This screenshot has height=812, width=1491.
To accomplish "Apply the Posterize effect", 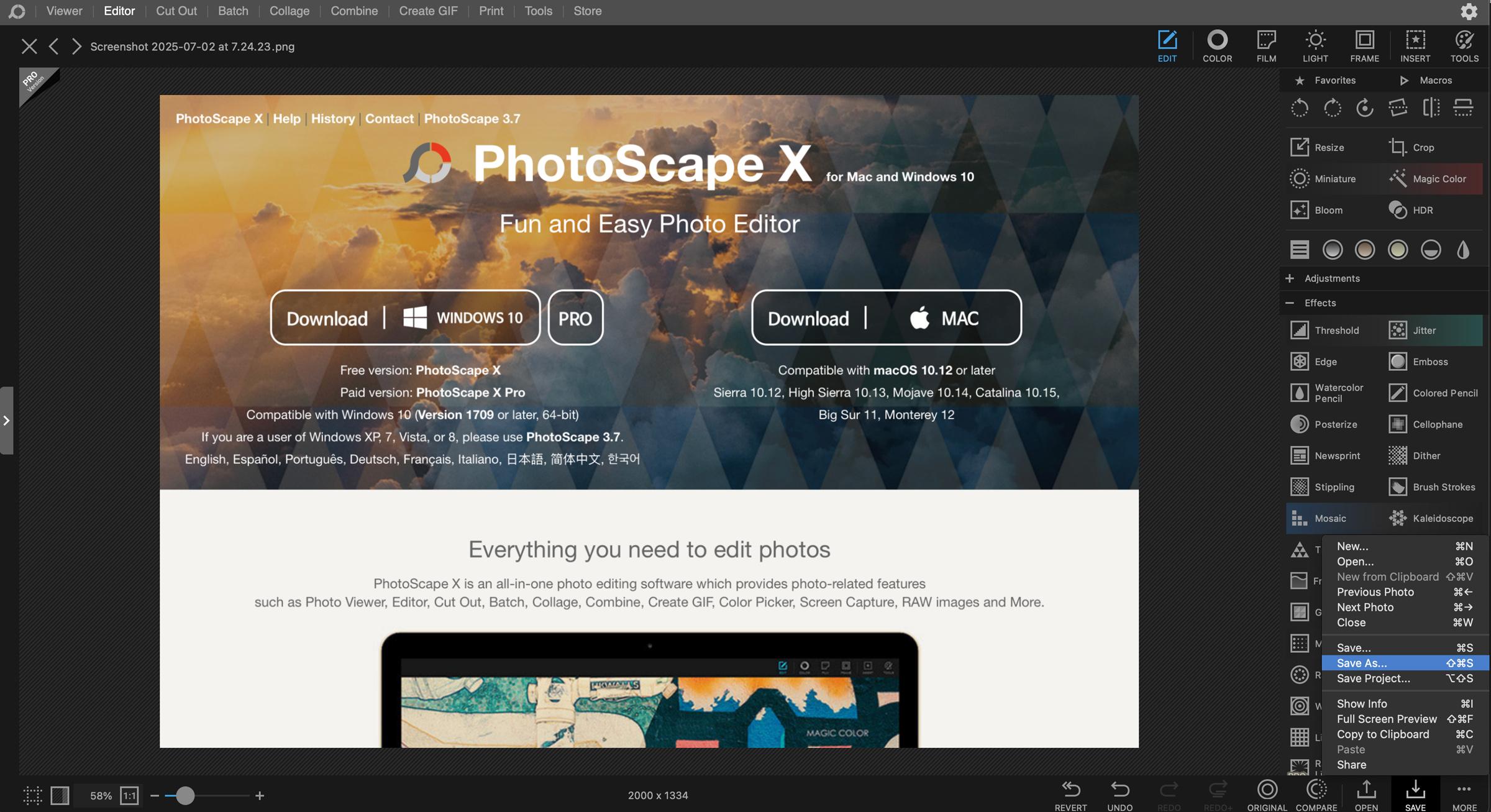I will 1323,424.
